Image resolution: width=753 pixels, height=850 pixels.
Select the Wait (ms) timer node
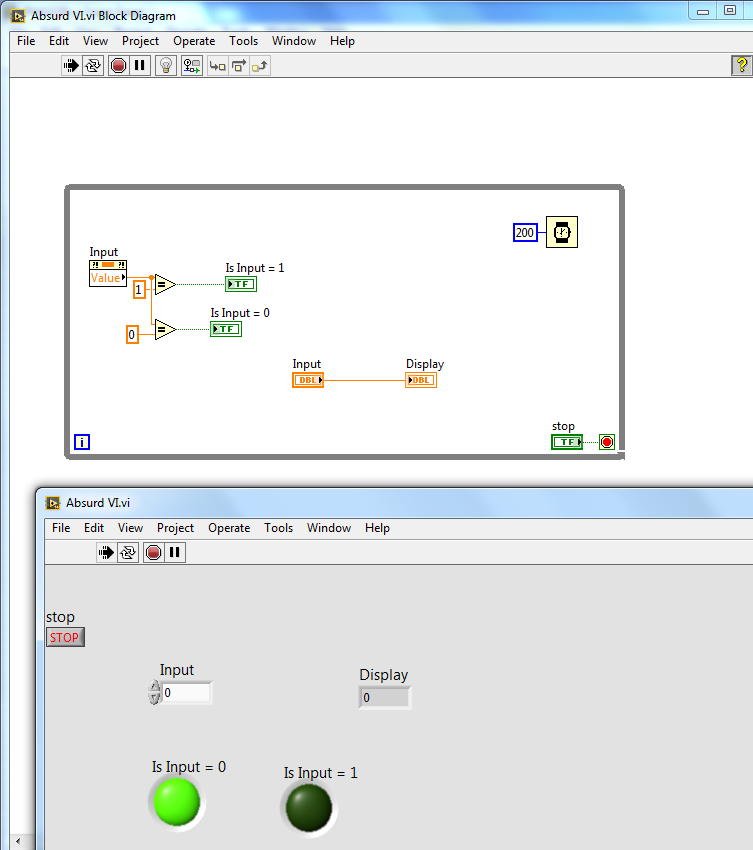[562, 232]
